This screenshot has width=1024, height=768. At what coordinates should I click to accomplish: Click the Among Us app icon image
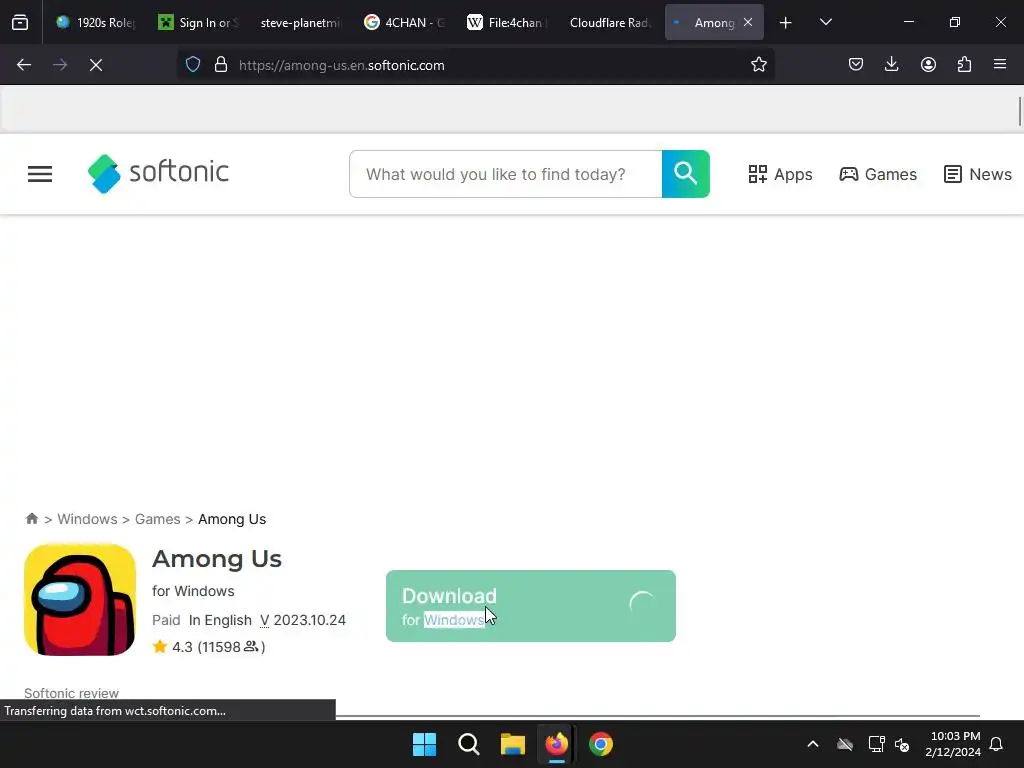point(80,600)
